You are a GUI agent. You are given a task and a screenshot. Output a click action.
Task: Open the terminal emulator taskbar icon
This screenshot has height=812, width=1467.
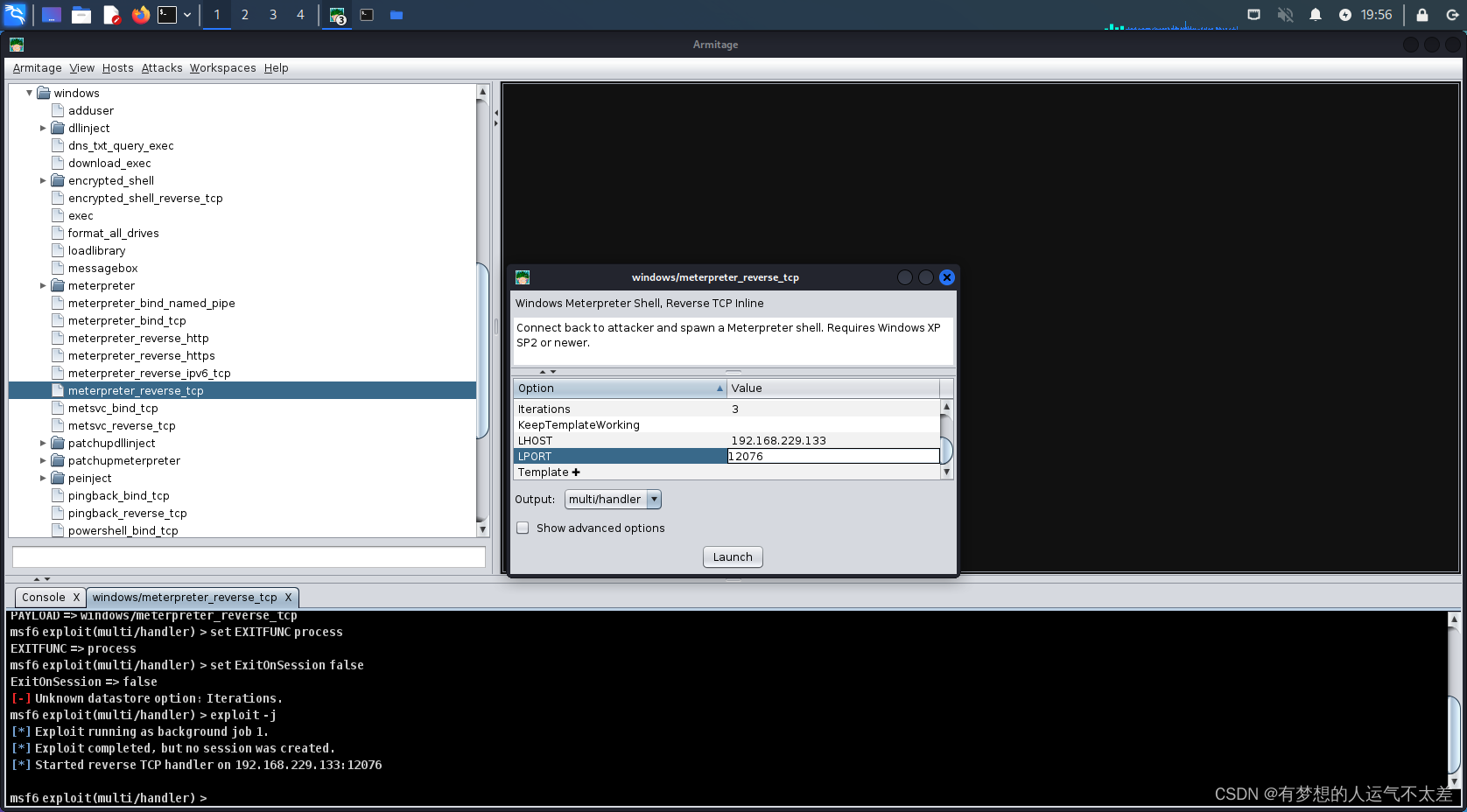[x=167, y=15]
